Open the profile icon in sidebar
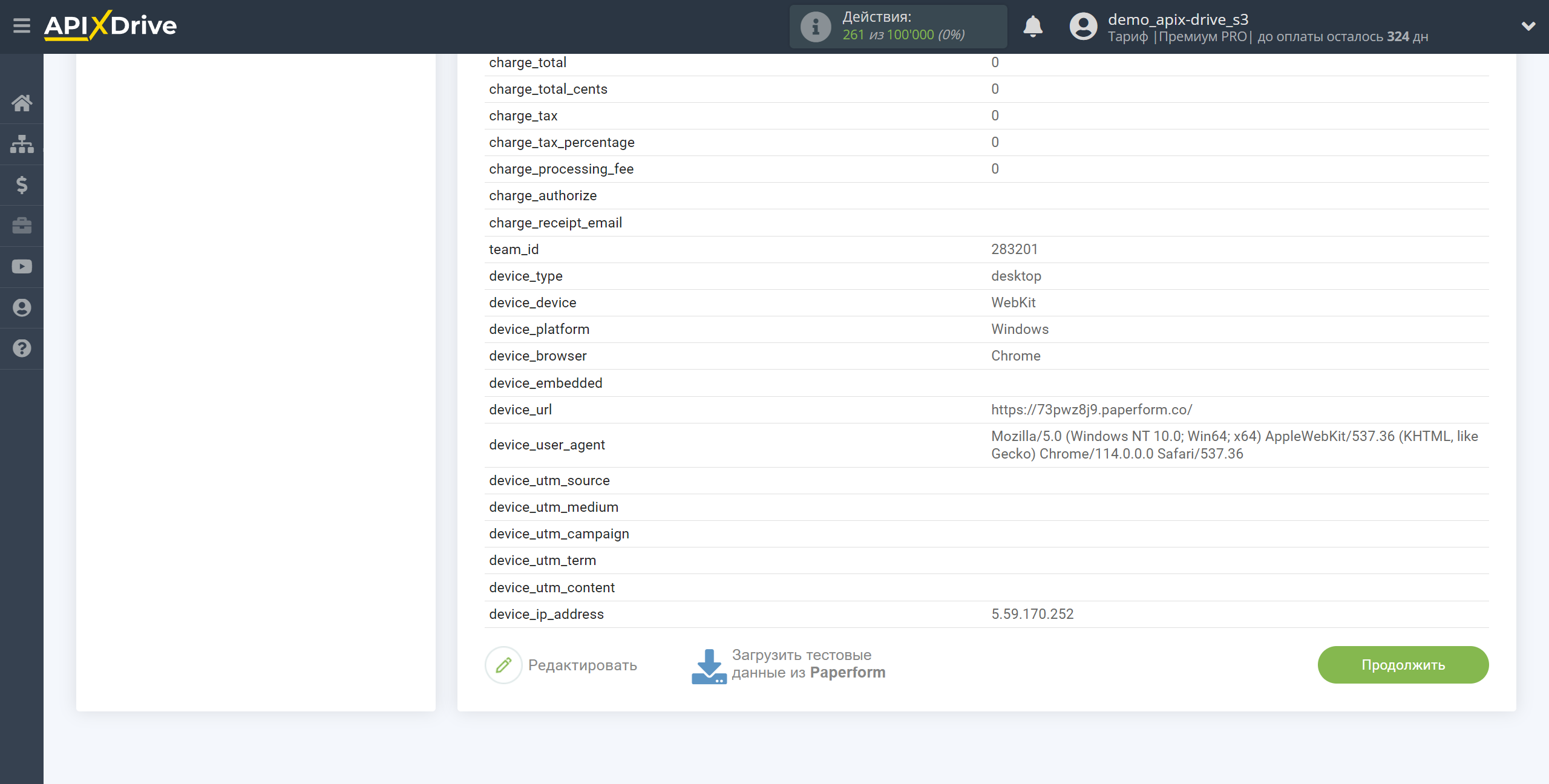The height and width of the screenshot is (784, 1549). point(22,308)
